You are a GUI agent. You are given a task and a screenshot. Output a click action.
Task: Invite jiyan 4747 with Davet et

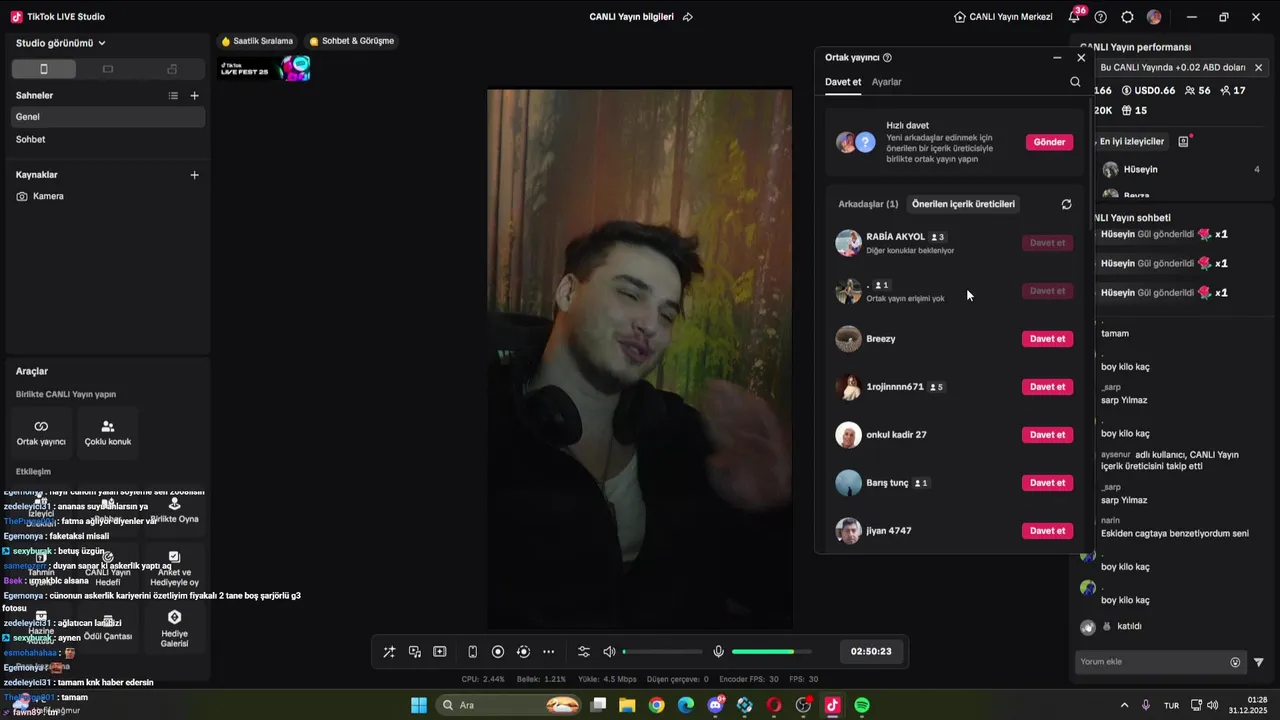tap(1047, 531)
